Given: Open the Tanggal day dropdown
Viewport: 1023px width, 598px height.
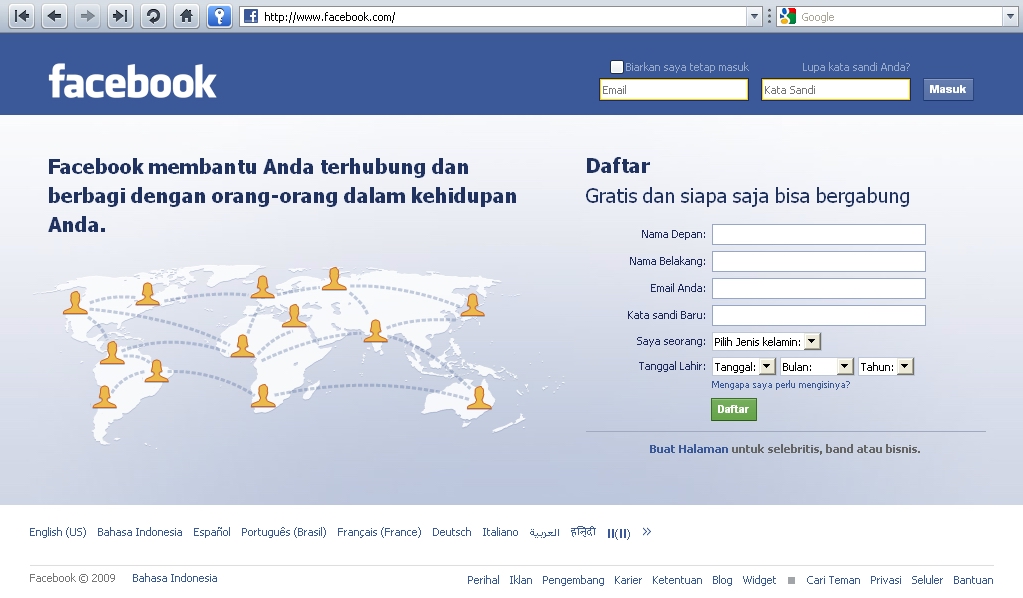Looking at the screenshot, I should 744,366.
